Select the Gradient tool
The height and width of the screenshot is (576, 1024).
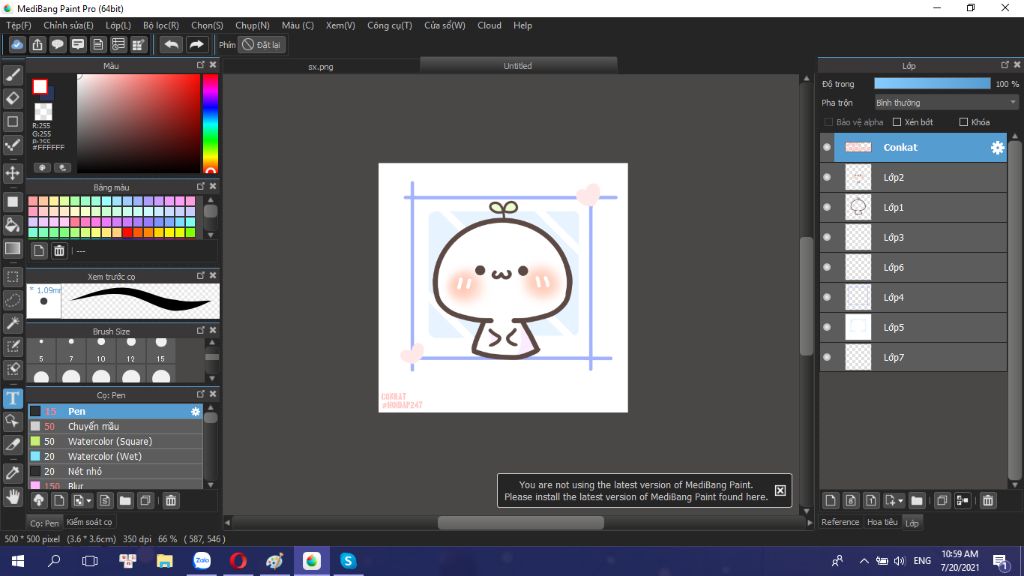(12, 249)
